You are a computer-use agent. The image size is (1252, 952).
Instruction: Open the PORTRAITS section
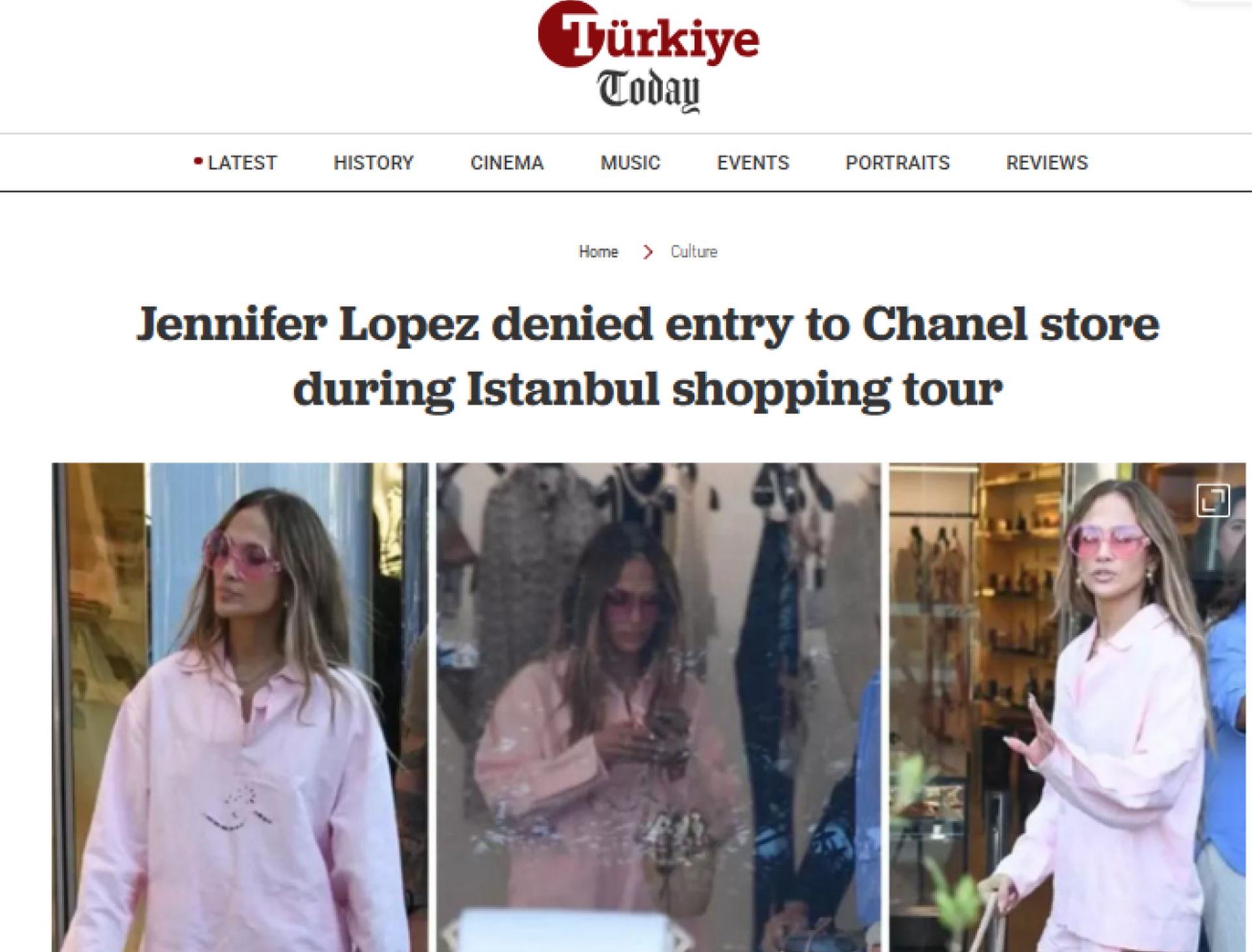pos(897,162)
